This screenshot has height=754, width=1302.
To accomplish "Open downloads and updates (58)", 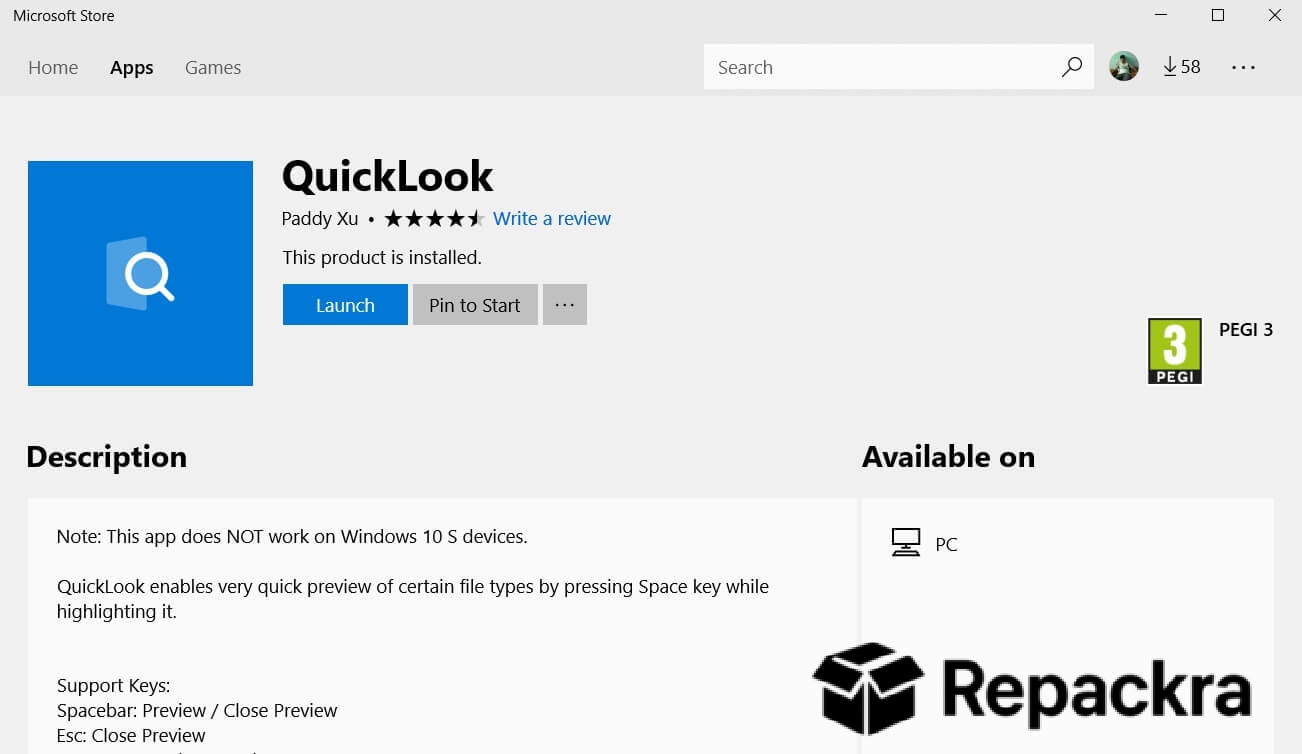I will [x=1182, y=66].
